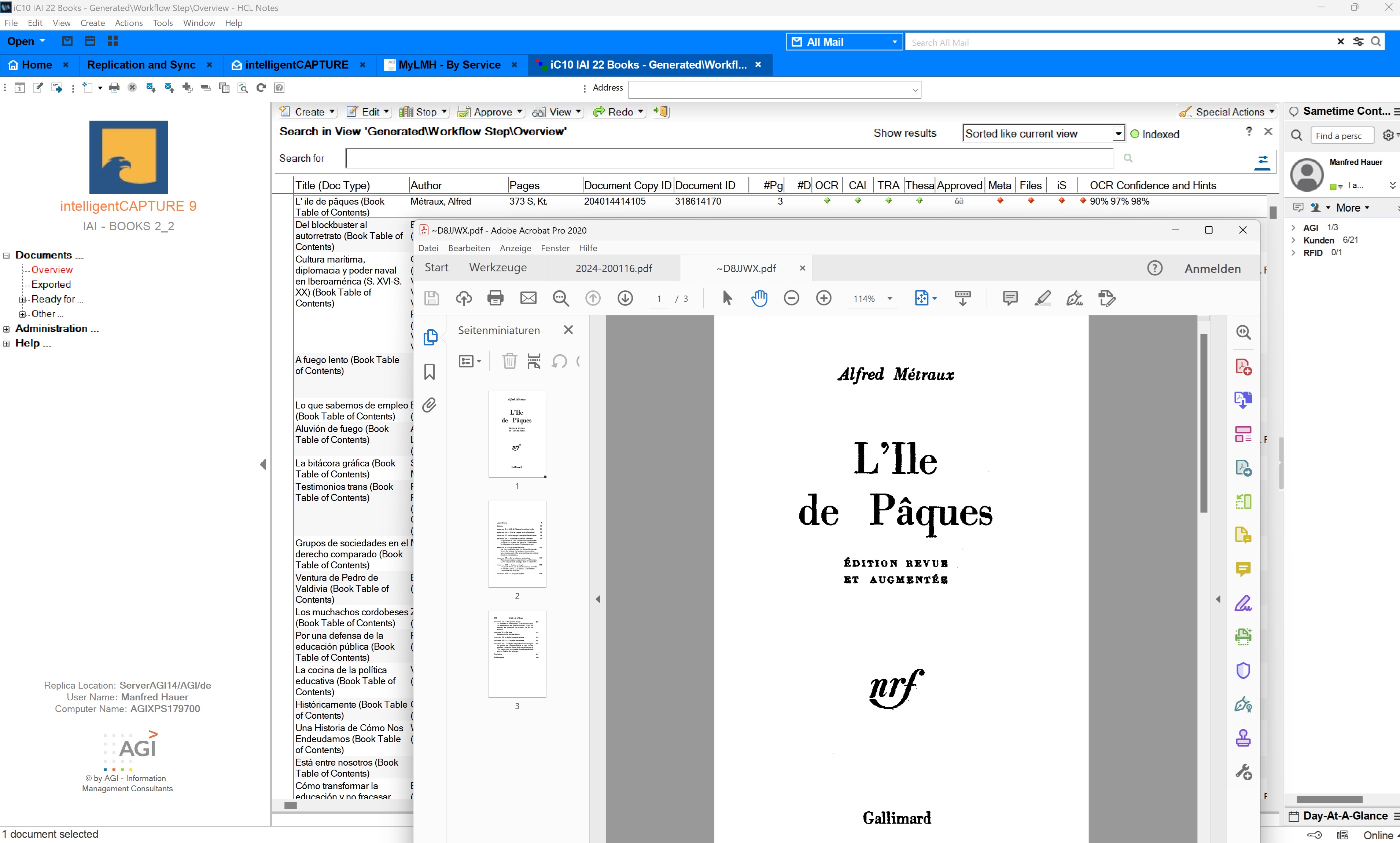Select the arrow selection tool in Acrobat
The width and height of the screenshot is (1400, 843).
727,298
